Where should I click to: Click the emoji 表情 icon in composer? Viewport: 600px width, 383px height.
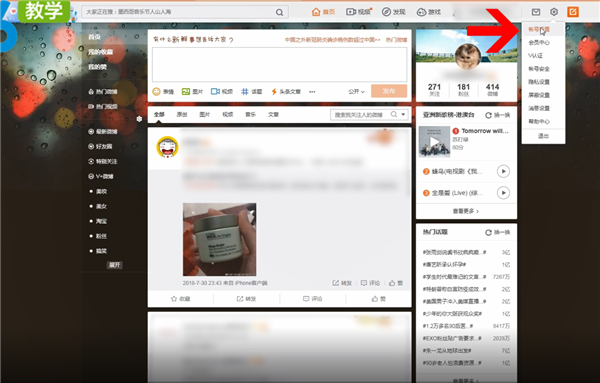156,91
